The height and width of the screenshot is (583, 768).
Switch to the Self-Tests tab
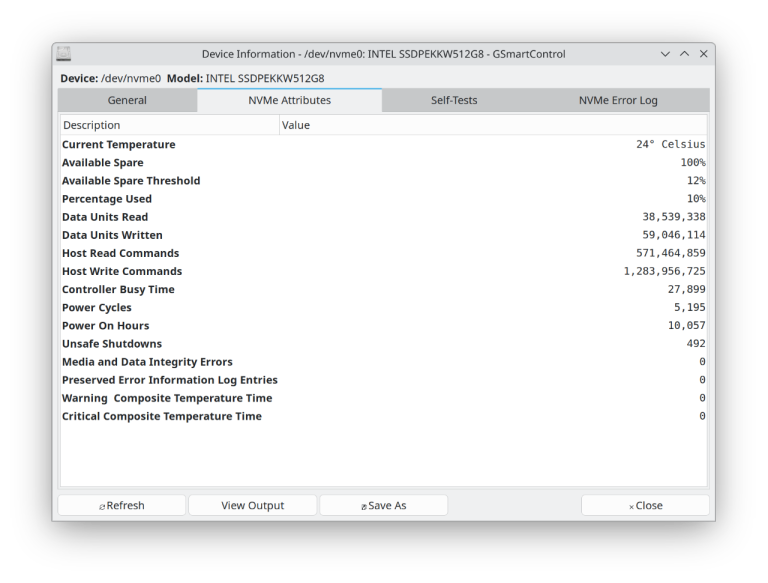tap(454, 100)
